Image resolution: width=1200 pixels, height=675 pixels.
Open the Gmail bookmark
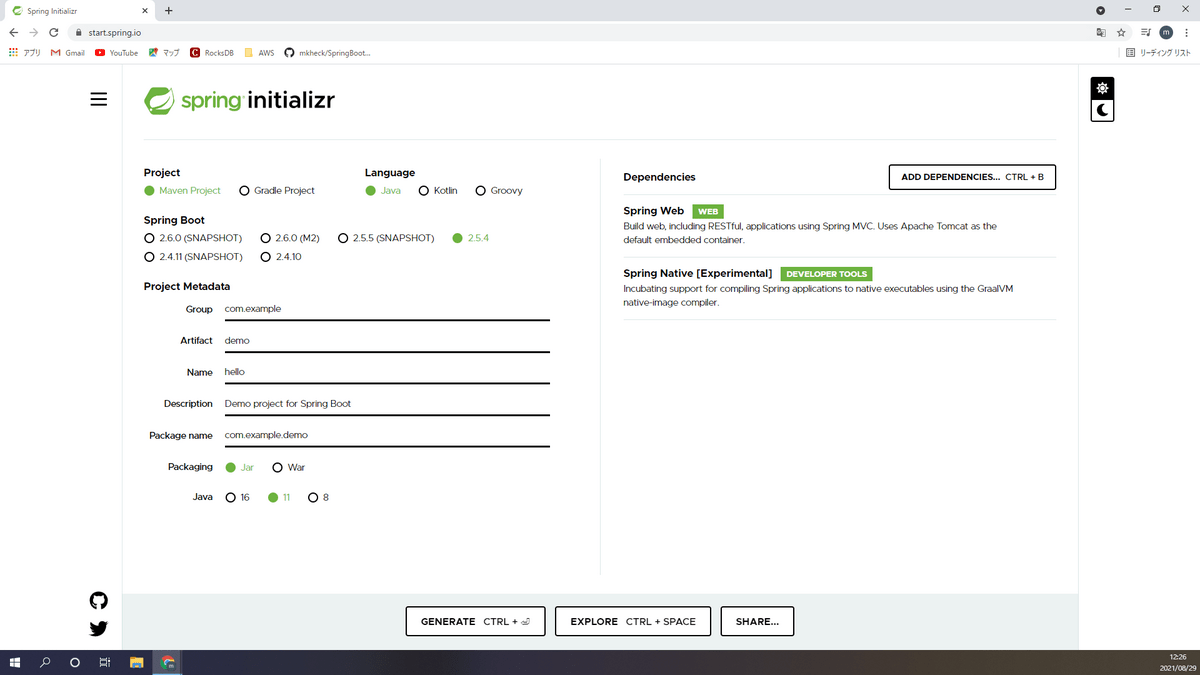(68, 53)
